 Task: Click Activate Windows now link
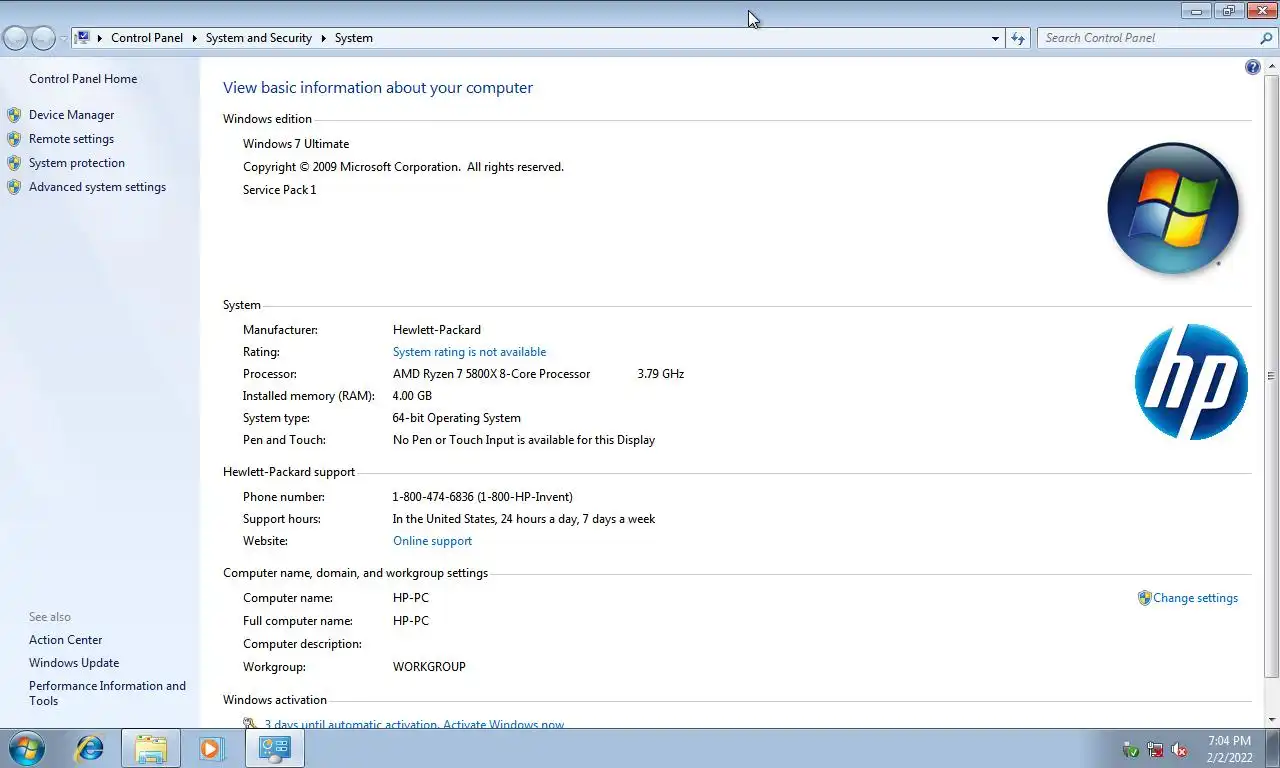[x=503, y=724]
